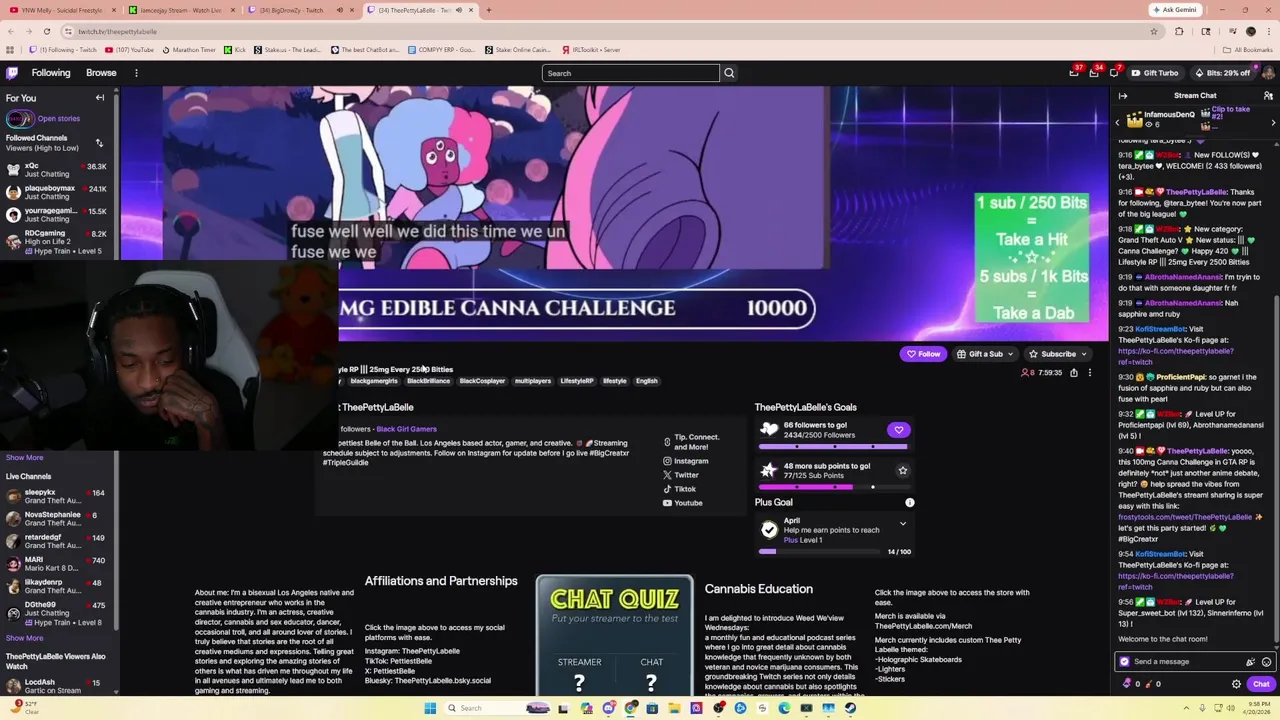Click the sub points goal progress bar

pos(833,487)
